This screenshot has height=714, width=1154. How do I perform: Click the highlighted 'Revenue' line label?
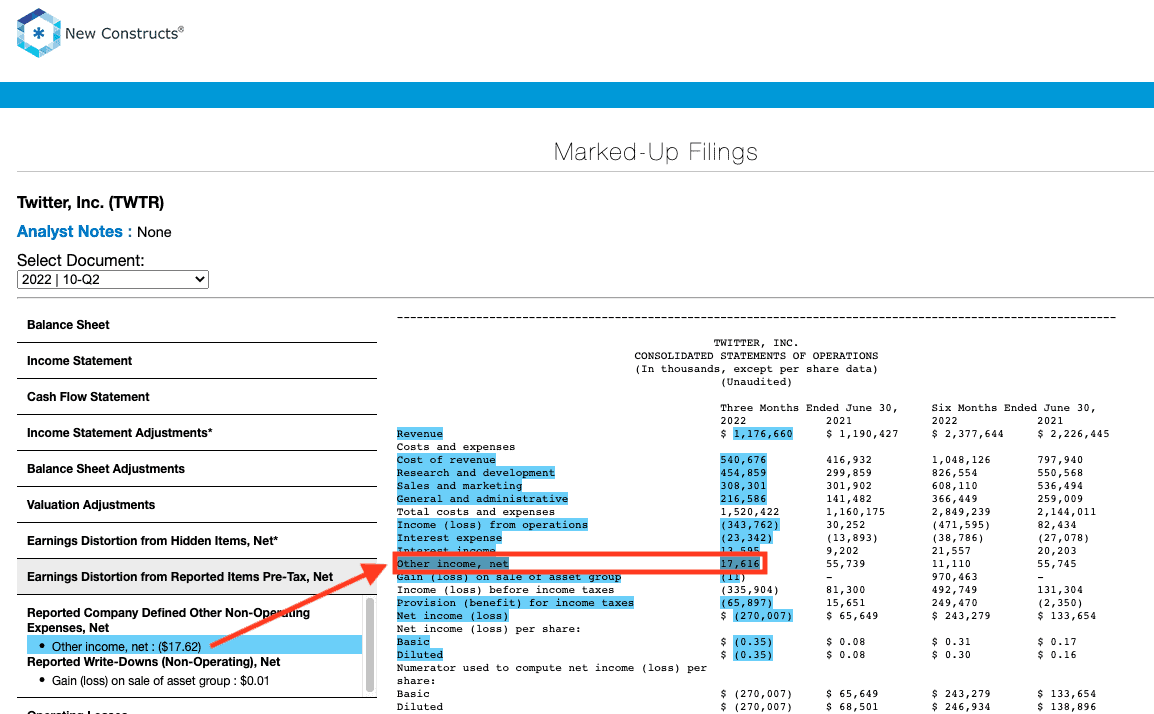click(x=420, y=434)
